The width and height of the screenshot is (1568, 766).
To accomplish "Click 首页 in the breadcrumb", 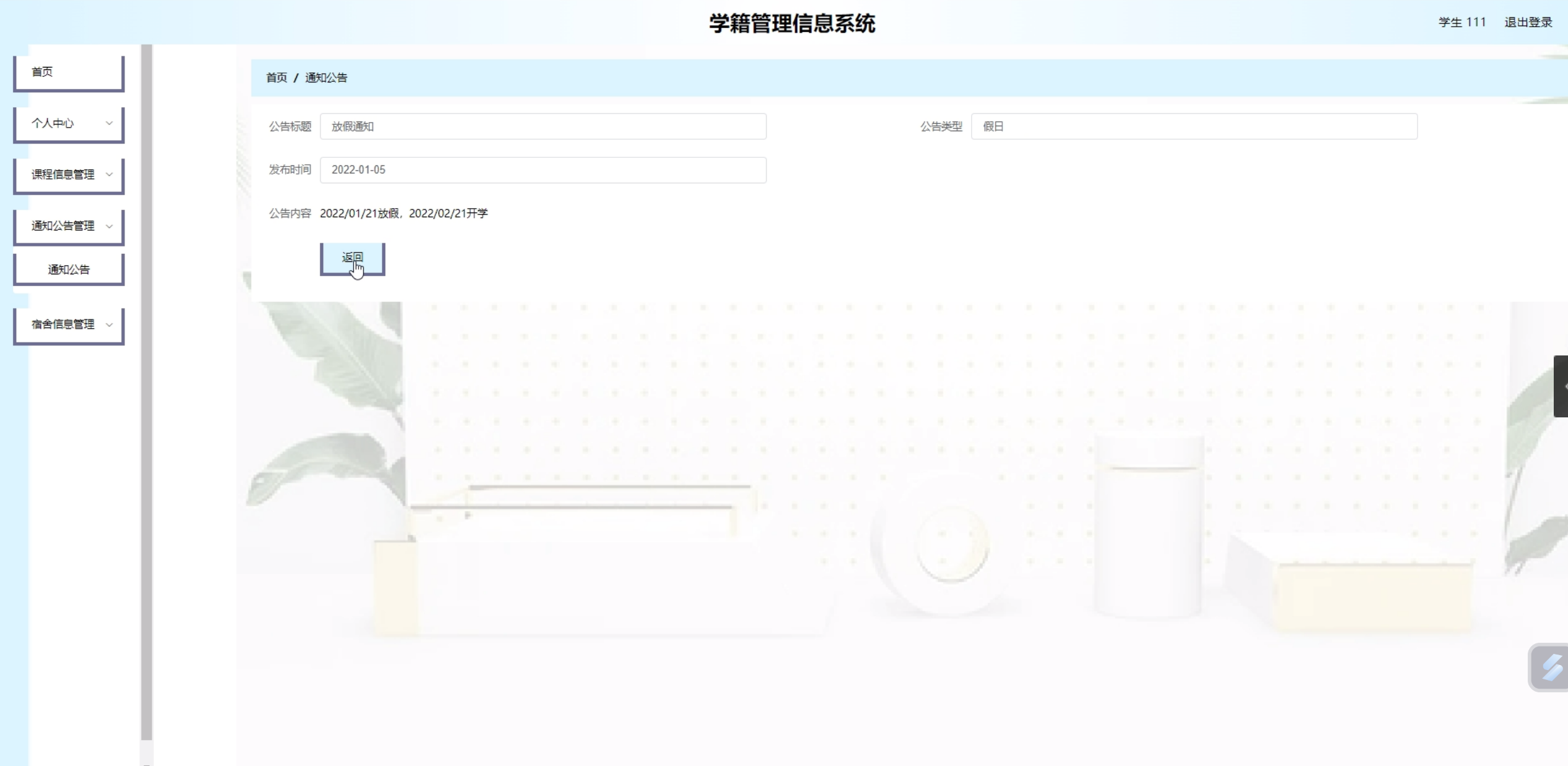I will click(276, 77).
